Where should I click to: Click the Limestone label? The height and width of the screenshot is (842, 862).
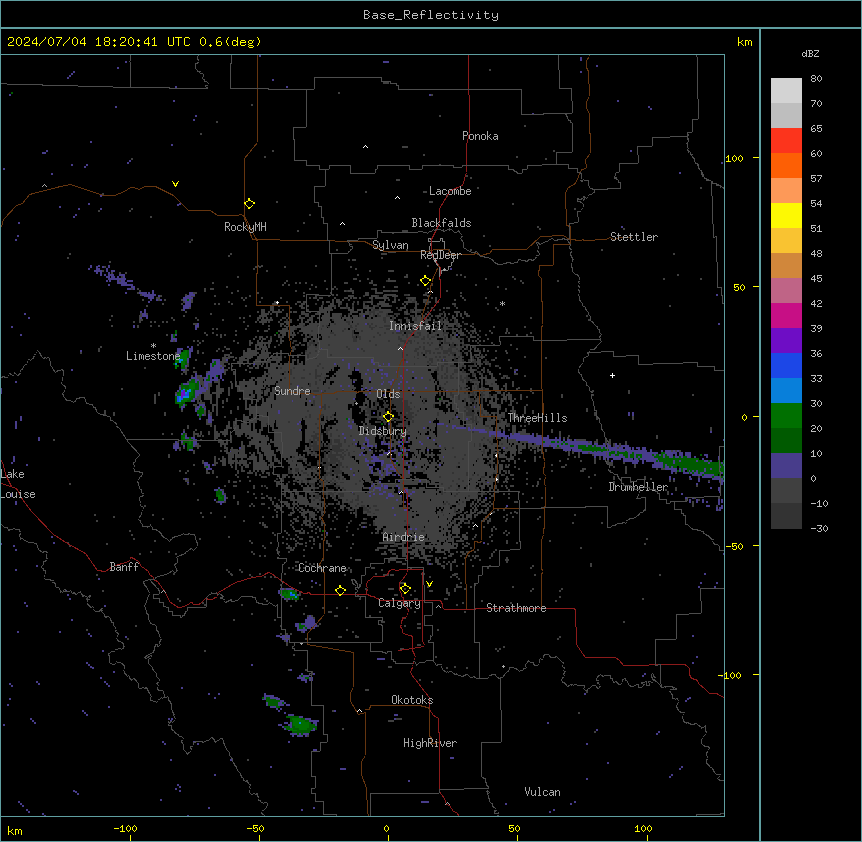(x=153, y=356)
